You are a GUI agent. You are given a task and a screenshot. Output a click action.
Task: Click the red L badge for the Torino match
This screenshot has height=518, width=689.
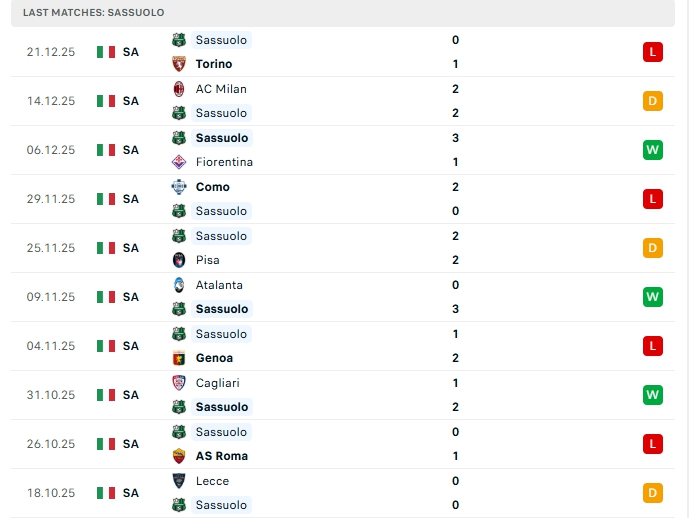(652, 52)
